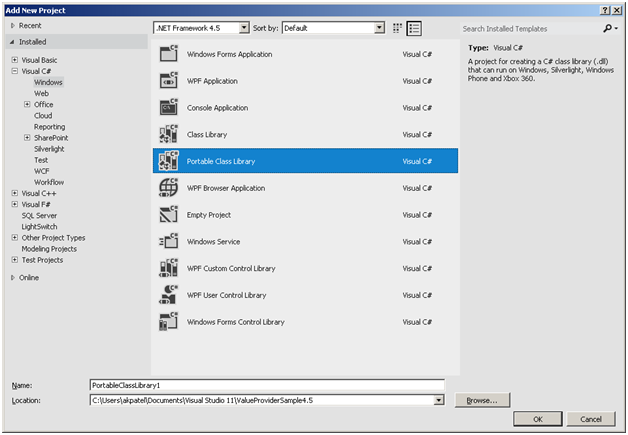The width and height of the screenshot is (628, 435).
Task: Select the Class Library template name
Action: tap(207, 135)
